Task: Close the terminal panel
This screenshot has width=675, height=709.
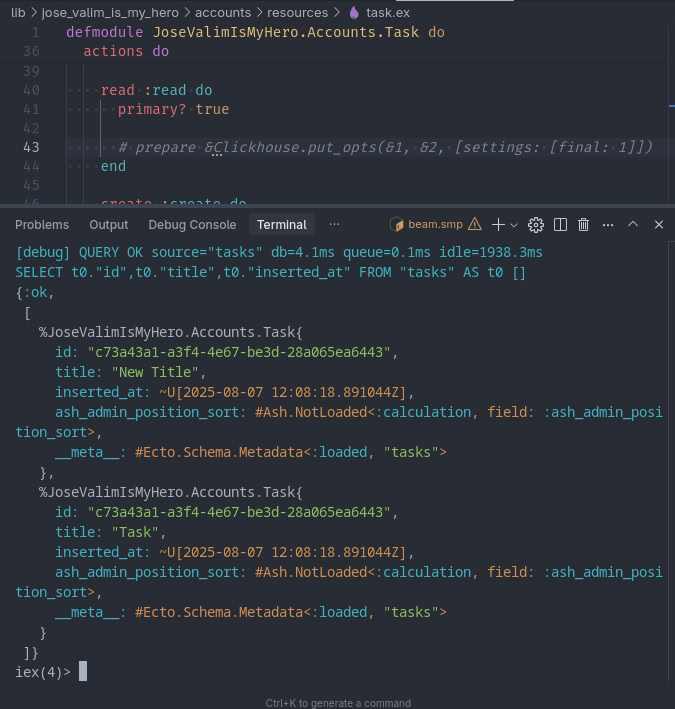Action: coord(659,224)
